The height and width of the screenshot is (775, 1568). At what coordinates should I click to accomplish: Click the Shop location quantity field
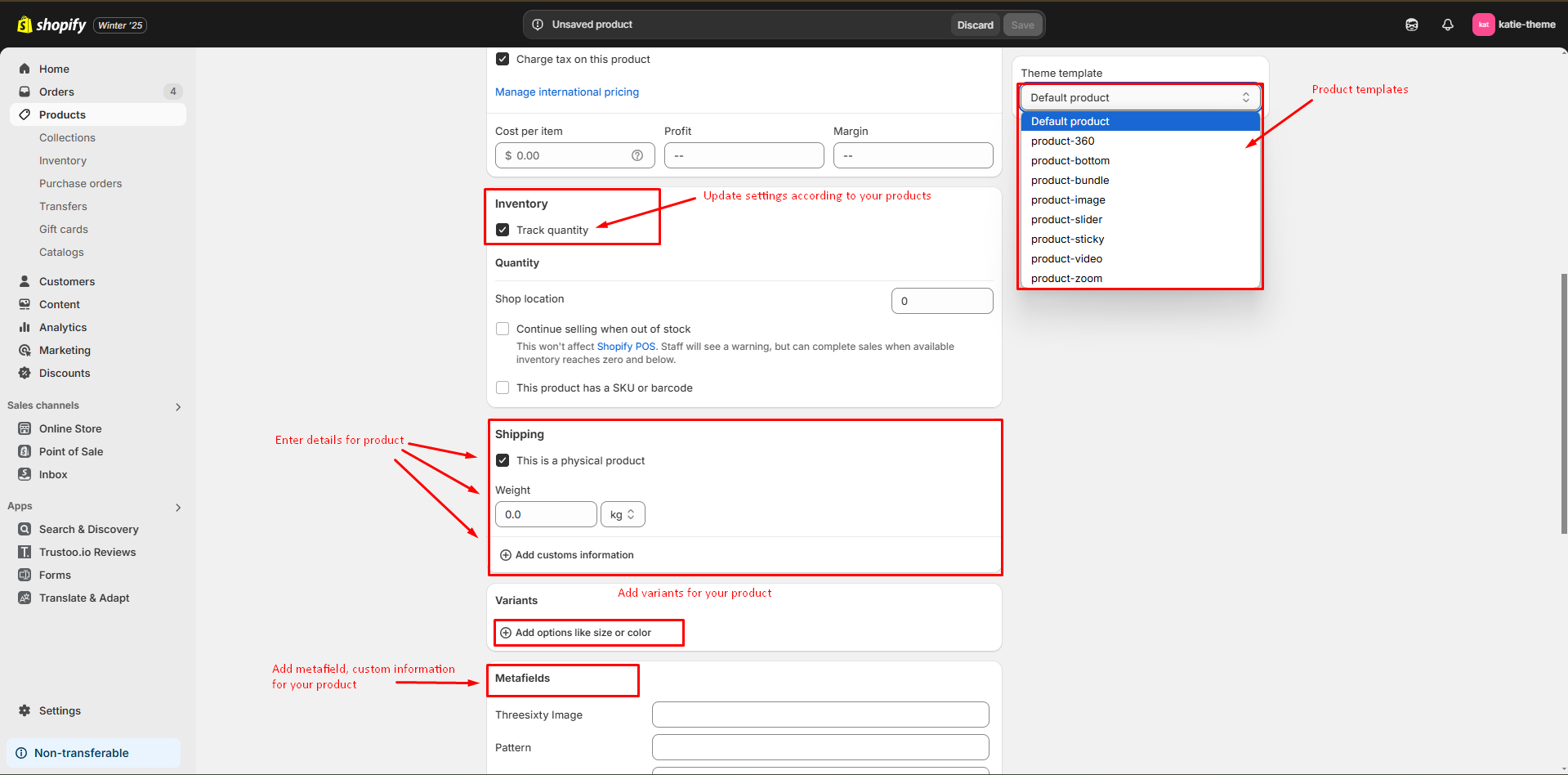coord(941,301)
